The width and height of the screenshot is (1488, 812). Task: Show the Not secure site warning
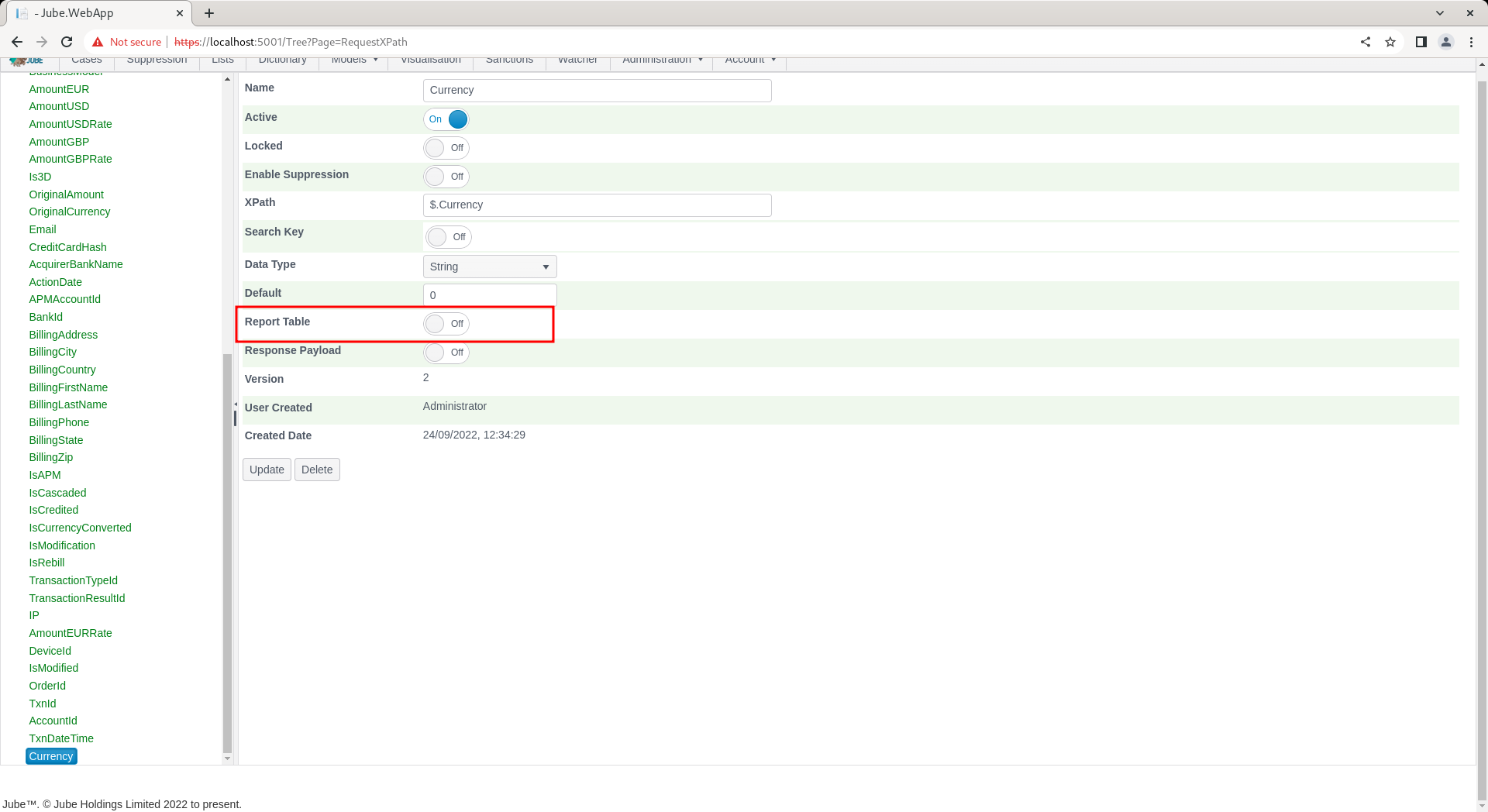[127, 42]
